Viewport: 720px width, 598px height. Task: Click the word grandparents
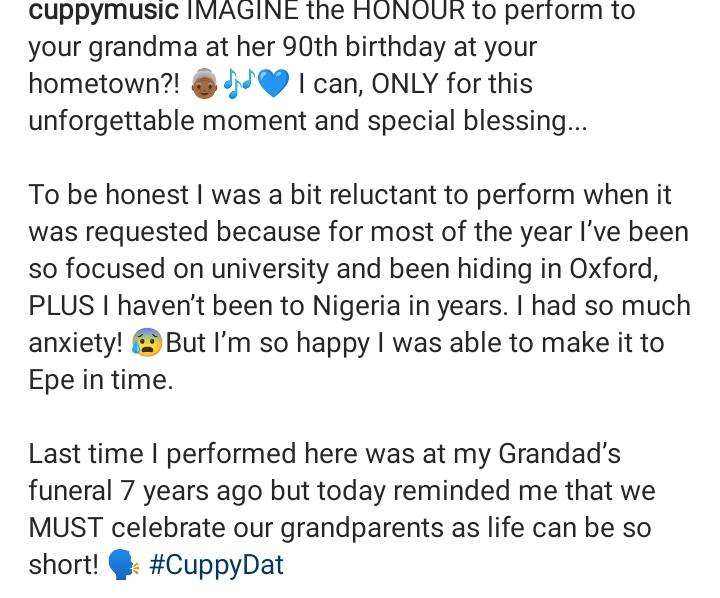(x=361, y=529)
